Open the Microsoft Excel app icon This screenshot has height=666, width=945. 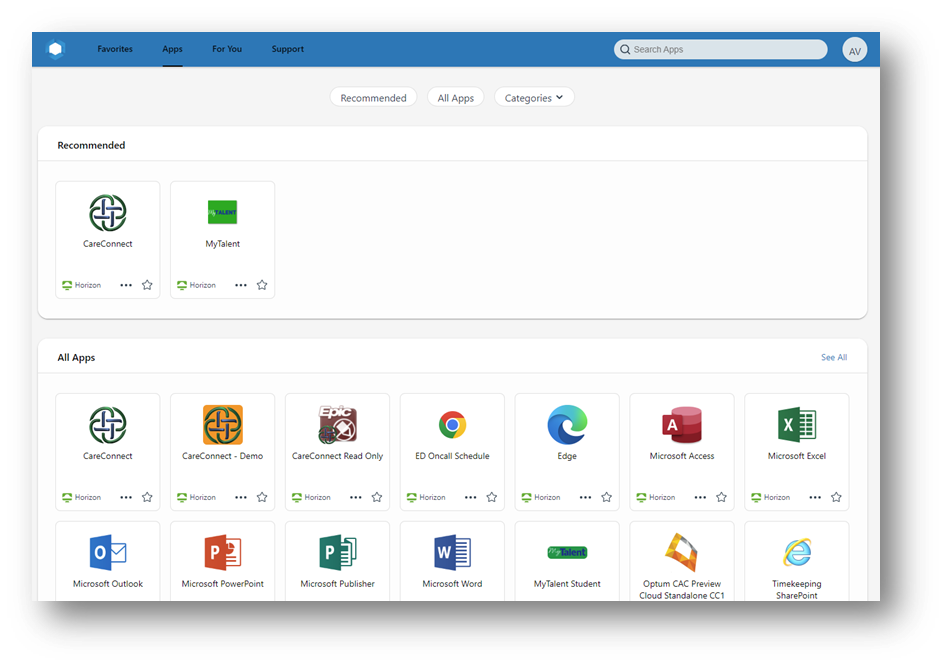[x=797, y=426]
